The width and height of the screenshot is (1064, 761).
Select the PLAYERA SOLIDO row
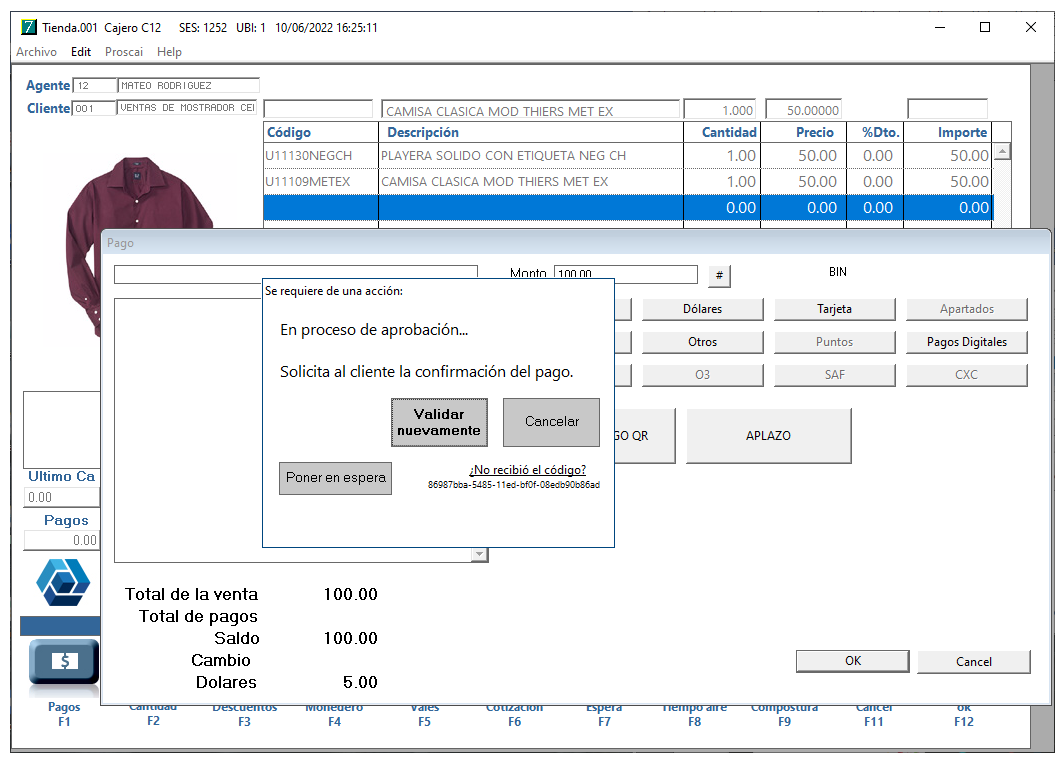627,155
